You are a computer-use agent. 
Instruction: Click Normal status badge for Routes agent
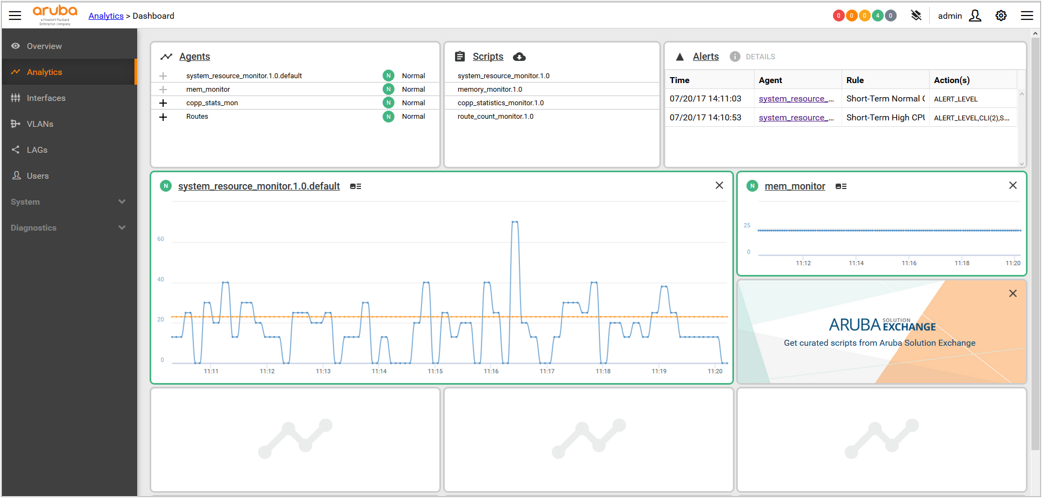coord(389,116)
